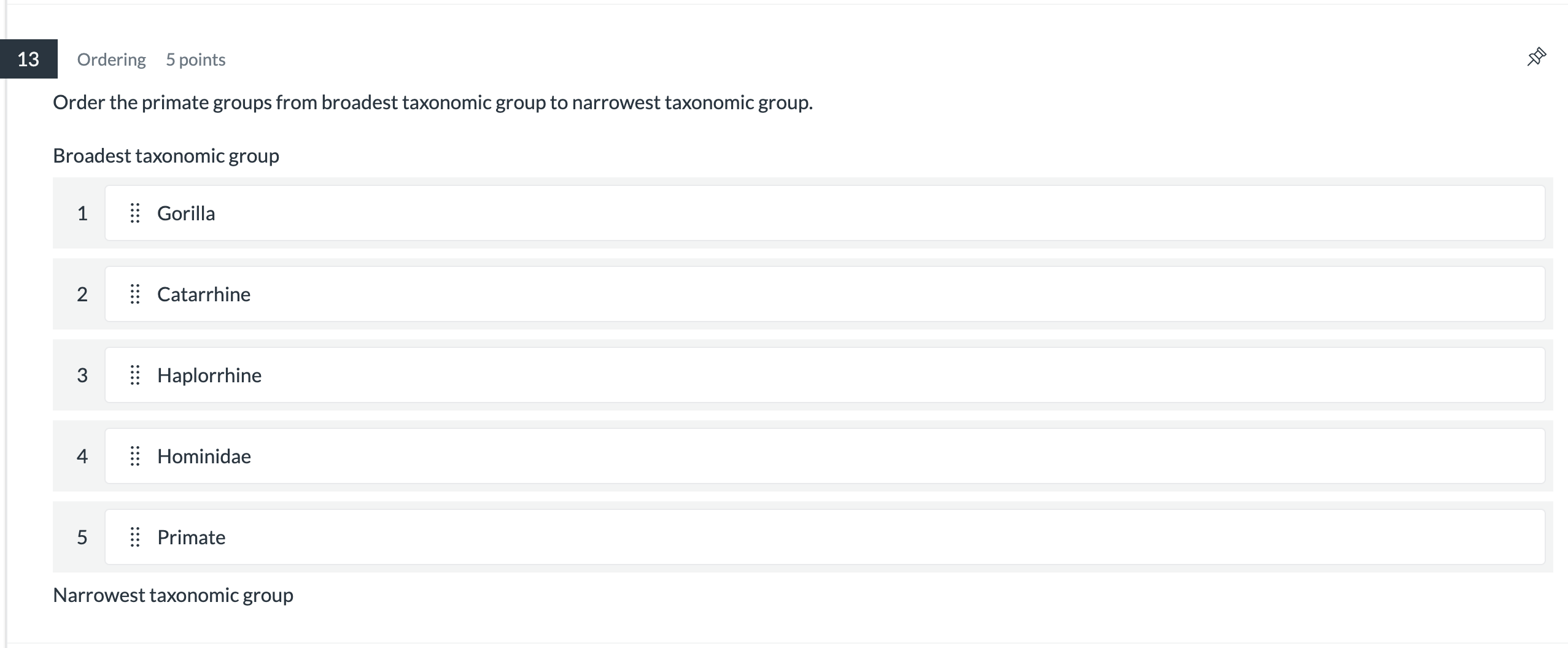Pick the Hominidae answer item
This screenshot has height=648, width=1568.
pos(824,456)
